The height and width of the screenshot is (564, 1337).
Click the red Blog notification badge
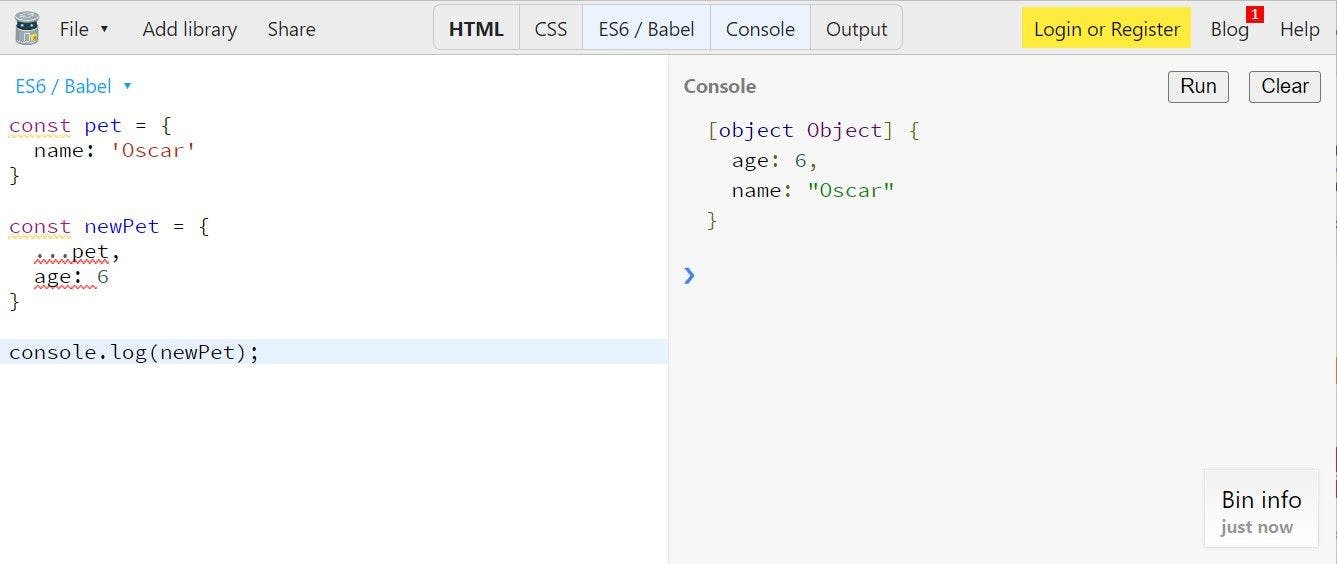(1254, 14)
